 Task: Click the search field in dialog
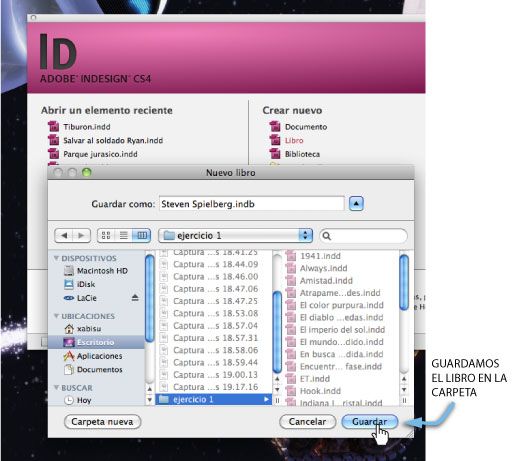(363, 236)
